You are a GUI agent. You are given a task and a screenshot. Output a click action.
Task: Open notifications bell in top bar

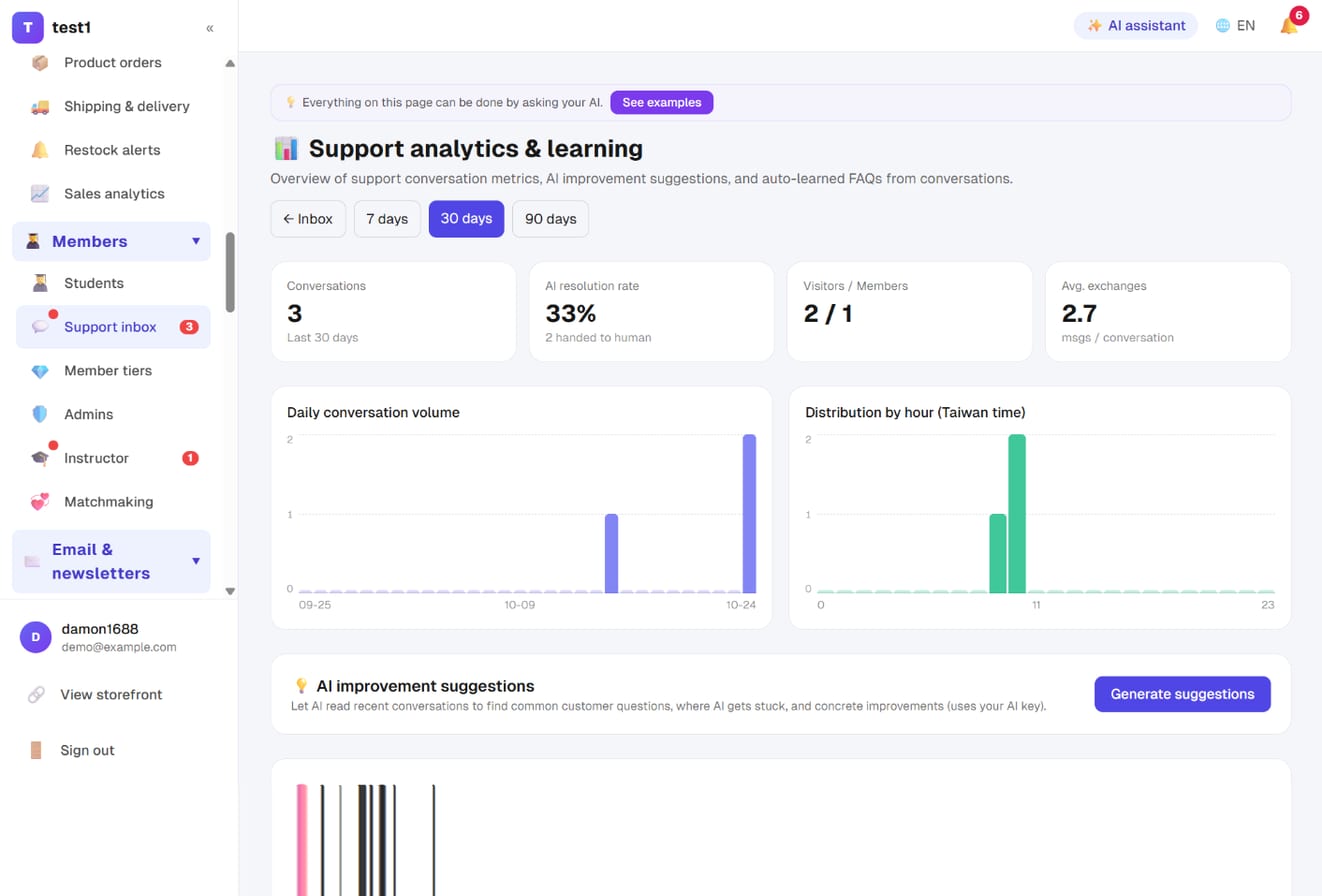1289,26
